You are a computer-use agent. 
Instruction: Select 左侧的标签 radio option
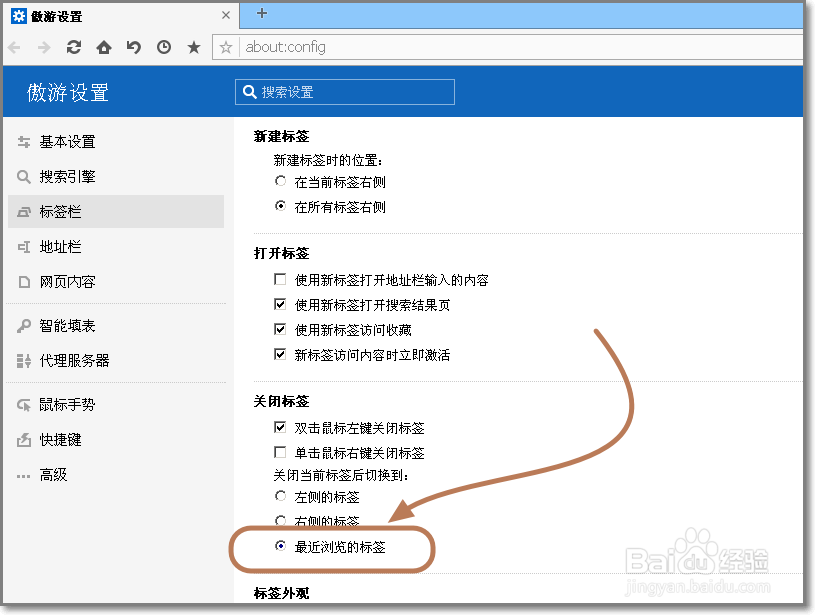click(x=281, y=496)
